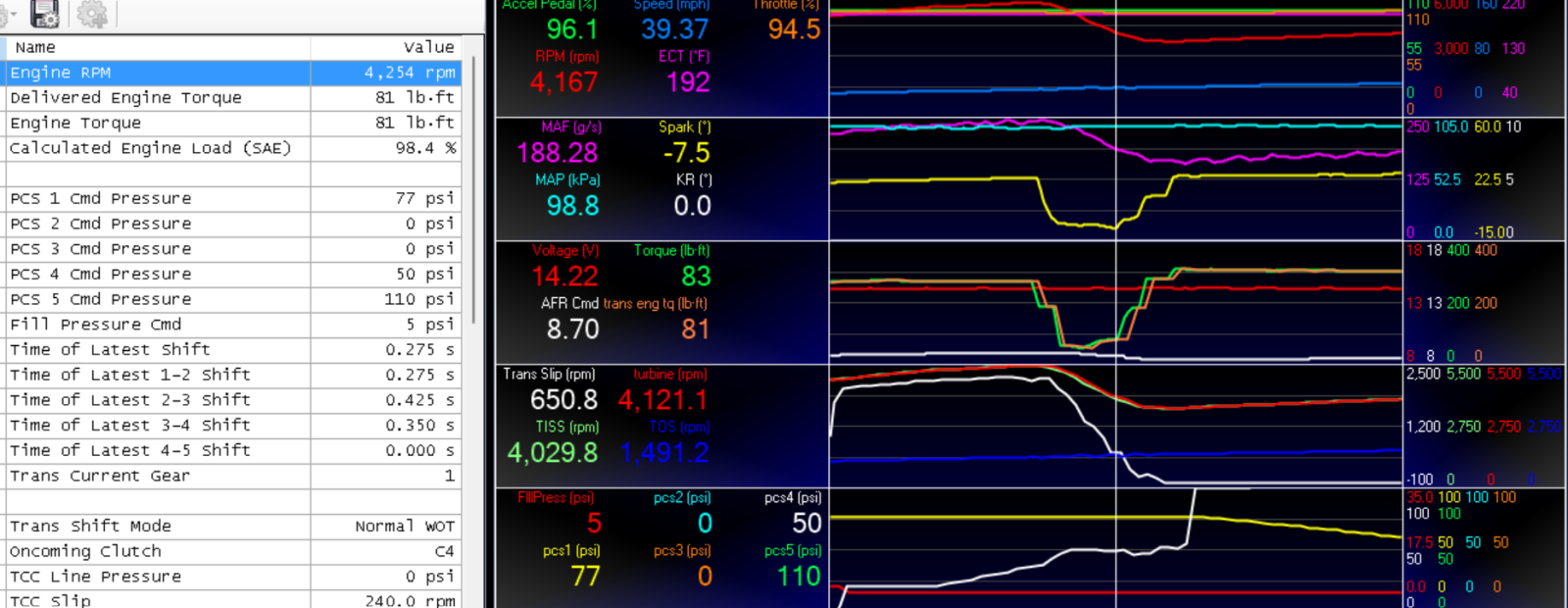Select the PCS 5 Cmd Pressure row
Screen dimensions: 1568x608
[x=233, y=299]
